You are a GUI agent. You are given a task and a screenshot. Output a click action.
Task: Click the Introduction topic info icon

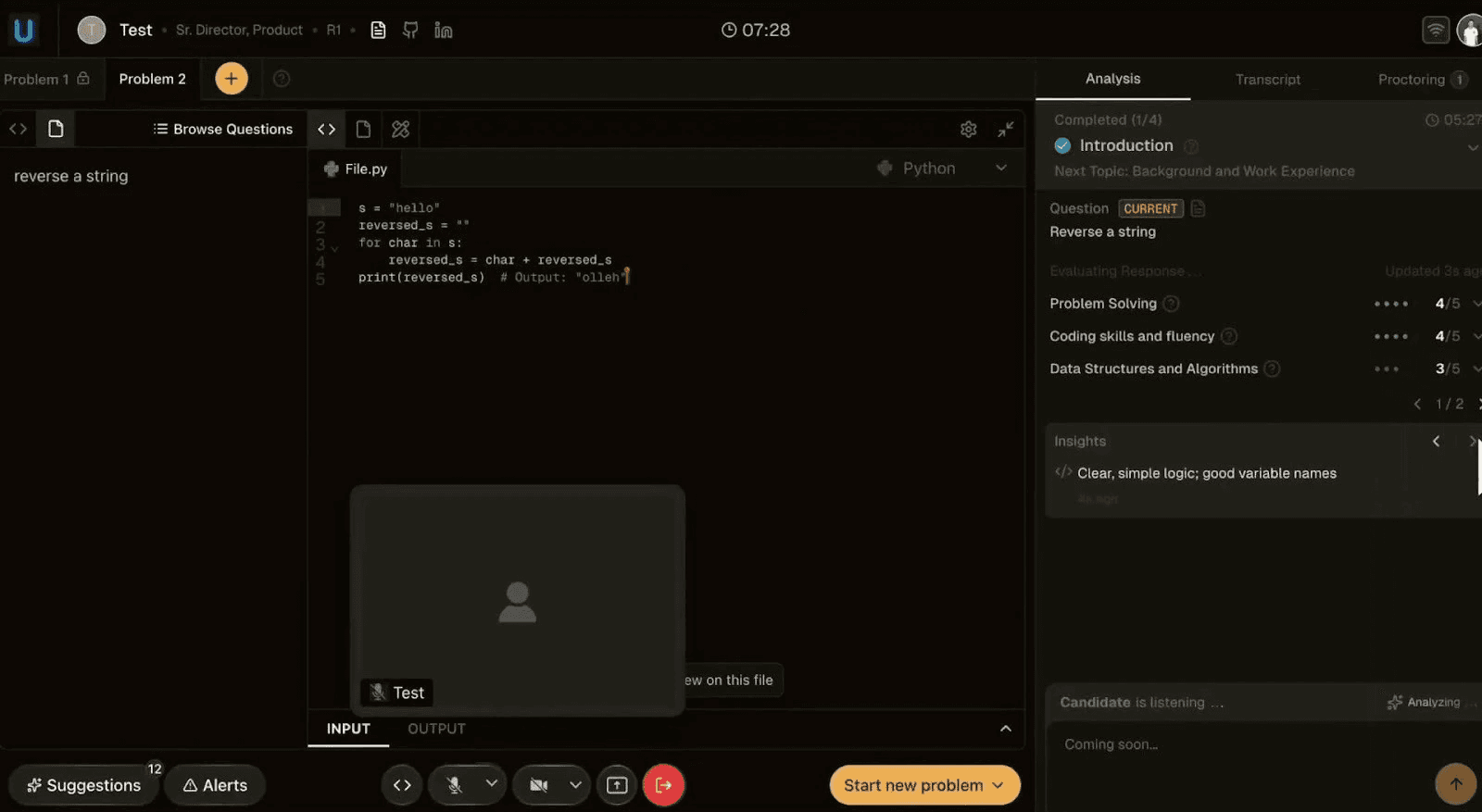point(1192,146)
